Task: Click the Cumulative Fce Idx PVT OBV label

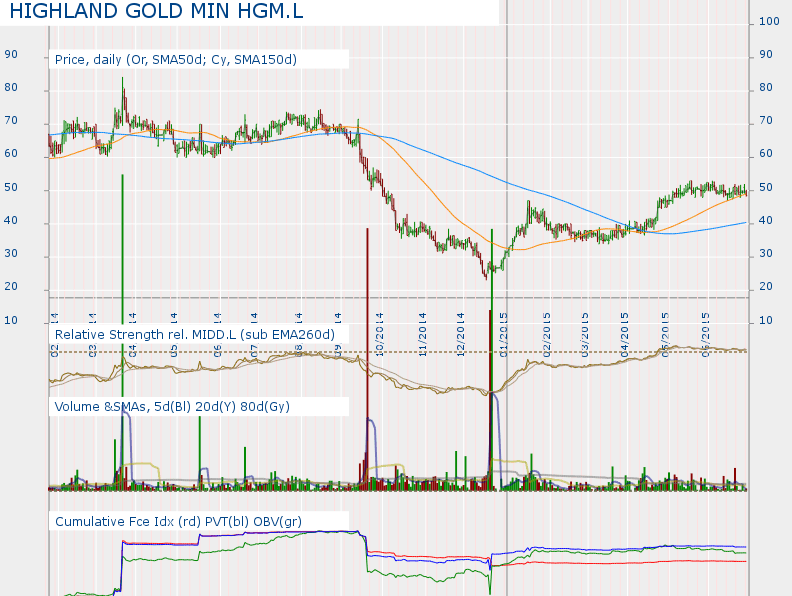Action: click(178, 521)
